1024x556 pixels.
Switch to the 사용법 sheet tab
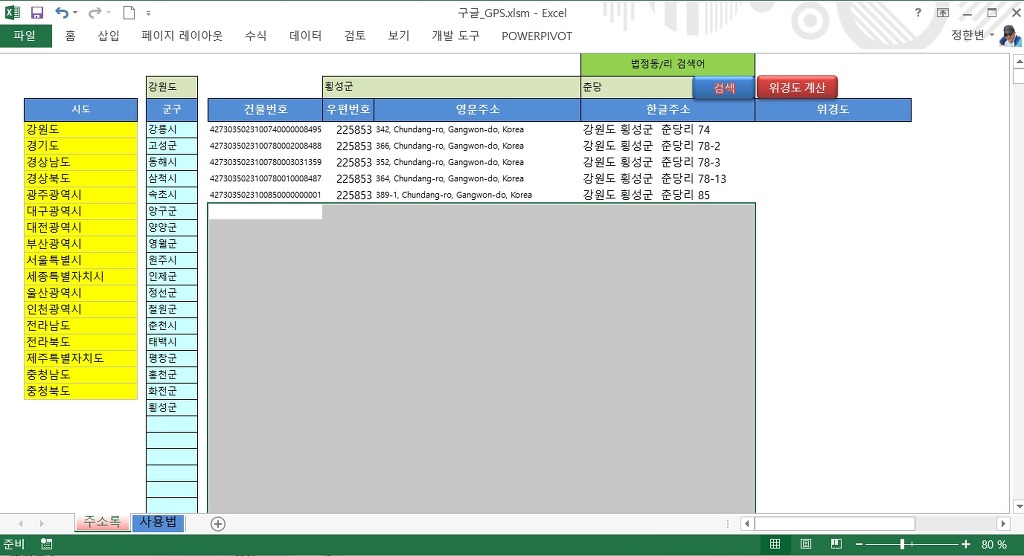point(158,522)
